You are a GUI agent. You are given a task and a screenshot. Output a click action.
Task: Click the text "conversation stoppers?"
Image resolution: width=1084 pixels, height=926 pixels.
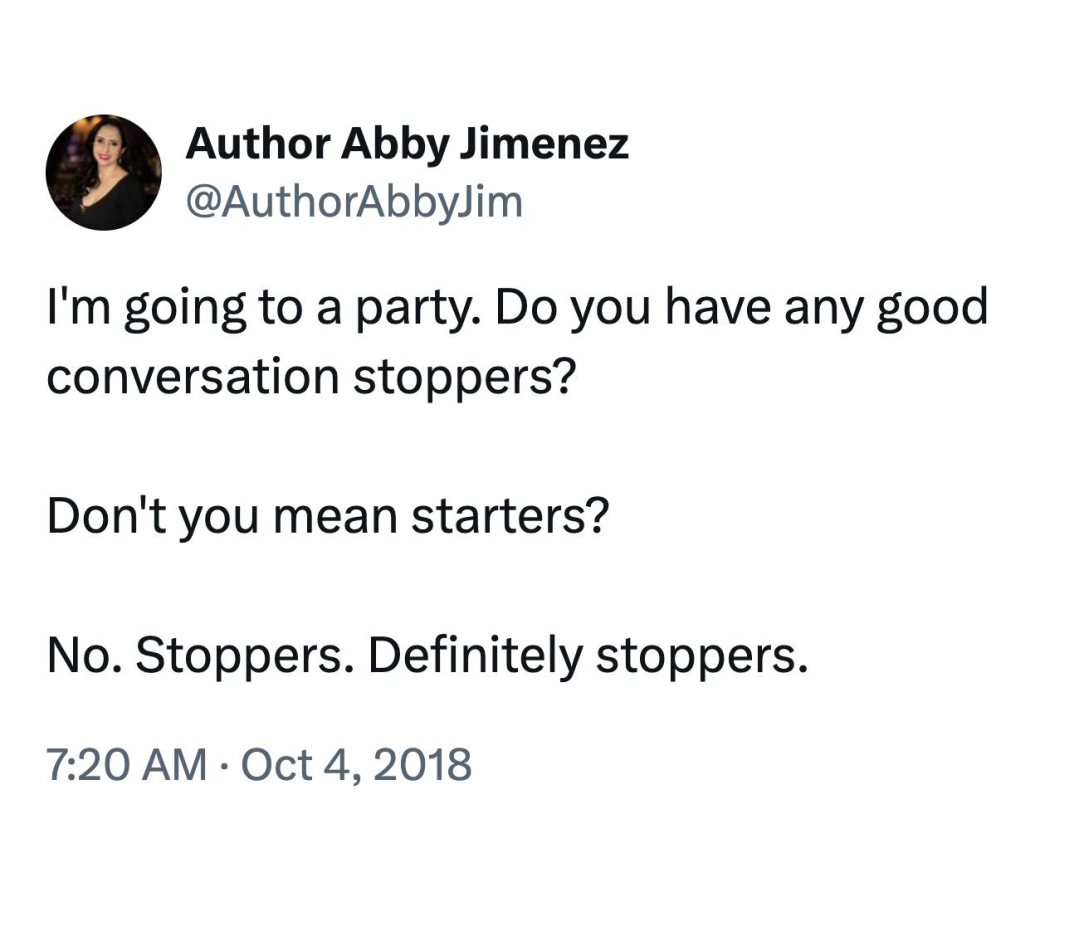311,377
